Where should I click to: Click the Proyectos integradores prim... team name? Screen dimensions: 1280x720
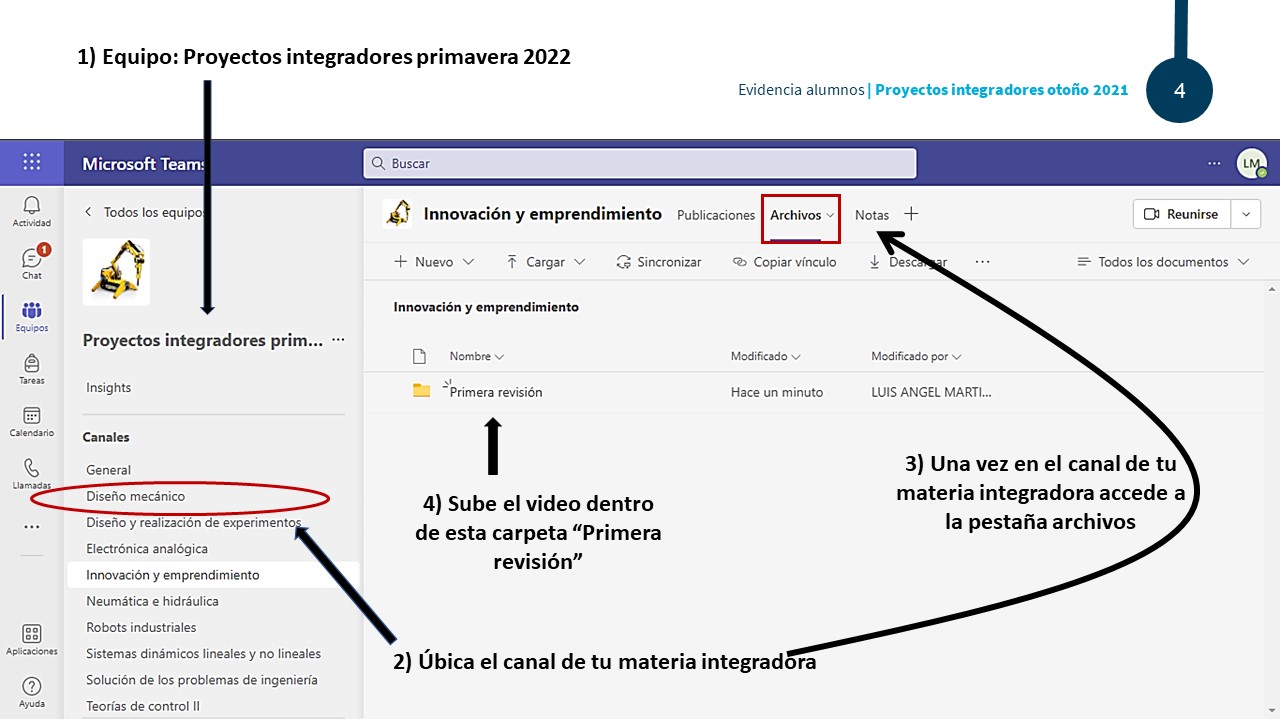[x=203, y=340]
